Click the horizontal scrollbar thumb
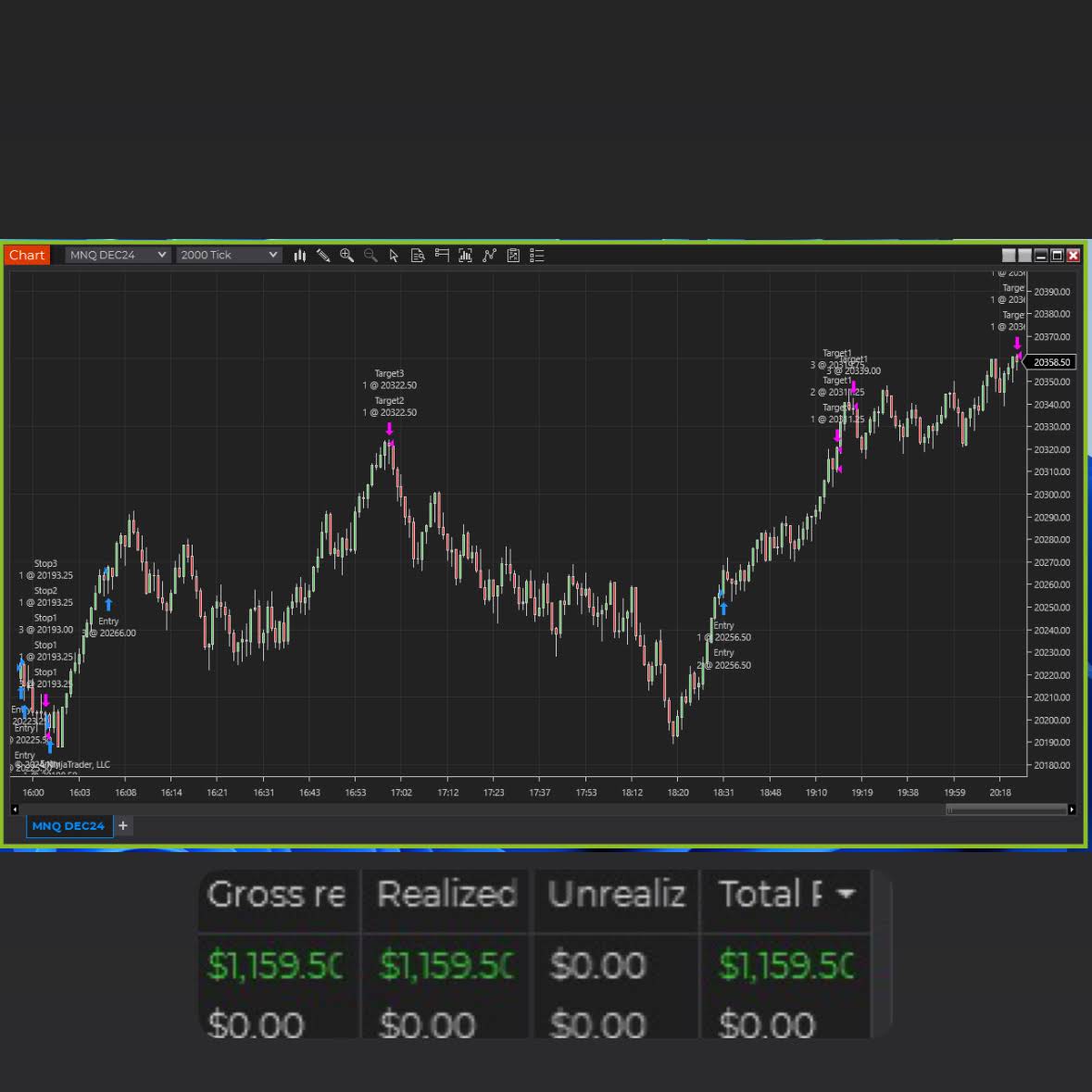This screenshot has width=1092, height=1092. tap(1007, 810)
